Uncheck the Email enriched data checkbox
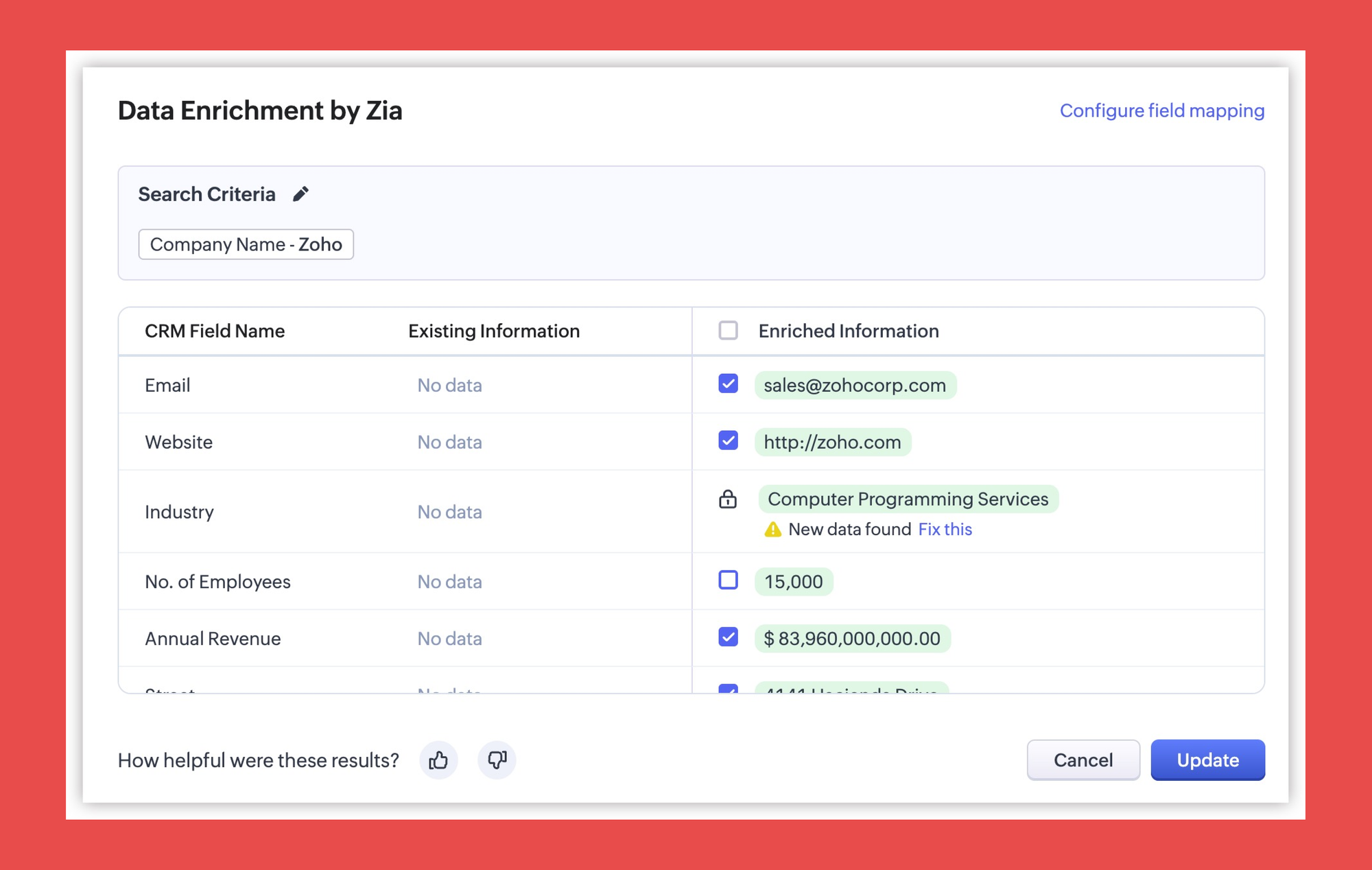This screenshot has width=1372, height=870. pyautogui.click(x=728, y=384)
